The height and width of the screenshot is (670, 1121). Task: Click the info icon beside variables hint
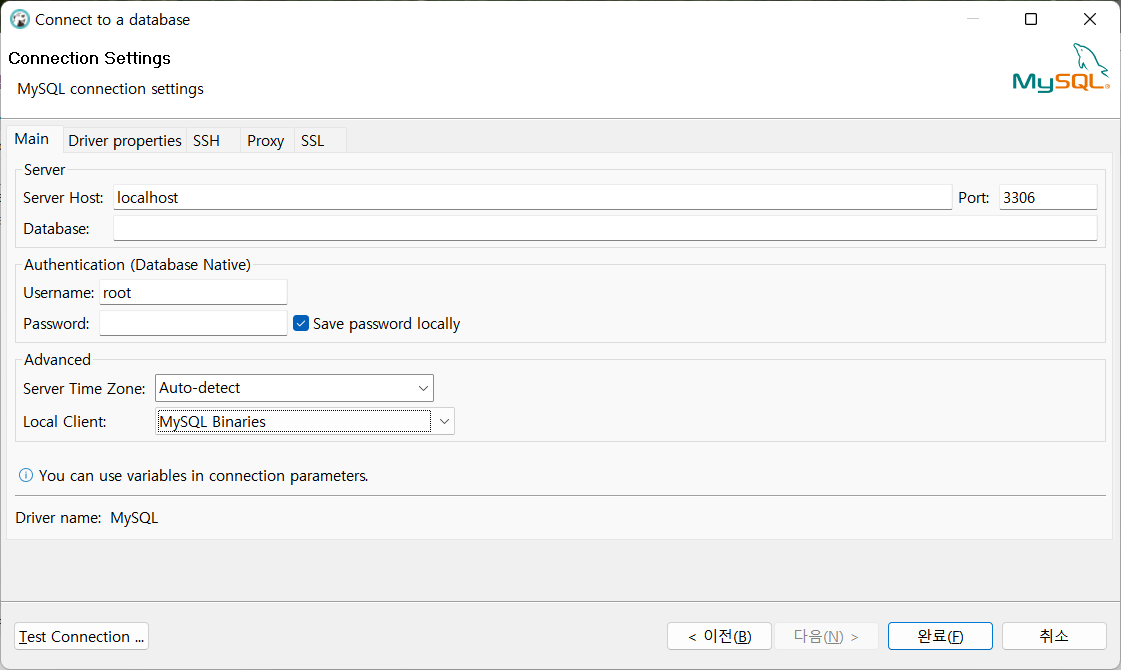(x=26, y=476)
